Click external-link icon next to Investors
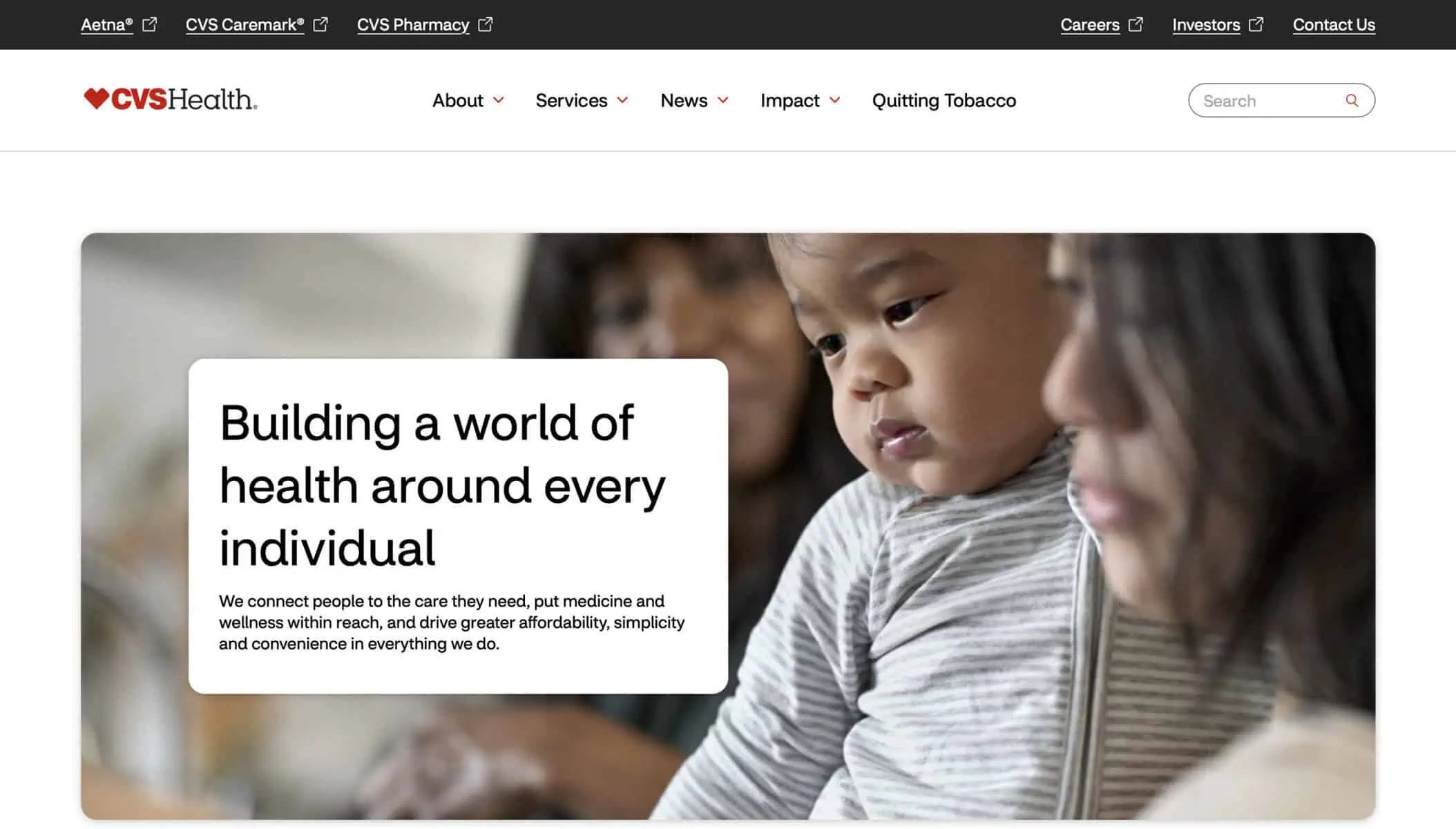The height and width of the screenshot is (829, 1456). (x=1256, y=25)
